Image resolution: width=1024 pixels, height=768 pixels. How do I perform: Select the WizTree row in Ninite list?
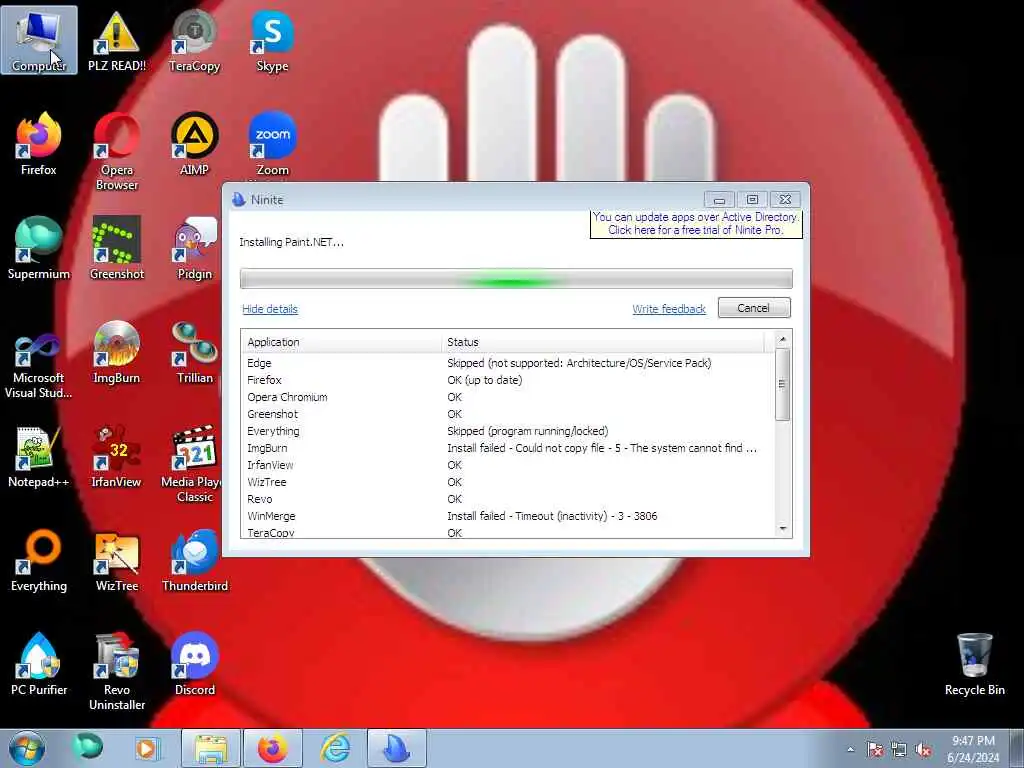(x=508, y=481)
